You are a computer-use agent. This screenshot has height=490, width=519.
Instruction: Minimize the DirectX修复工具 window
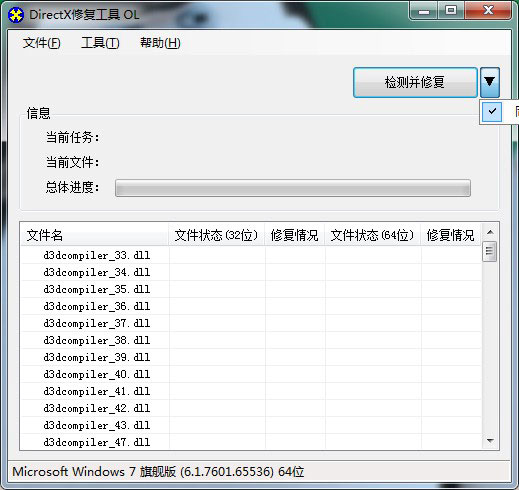(x=424, y=11)
